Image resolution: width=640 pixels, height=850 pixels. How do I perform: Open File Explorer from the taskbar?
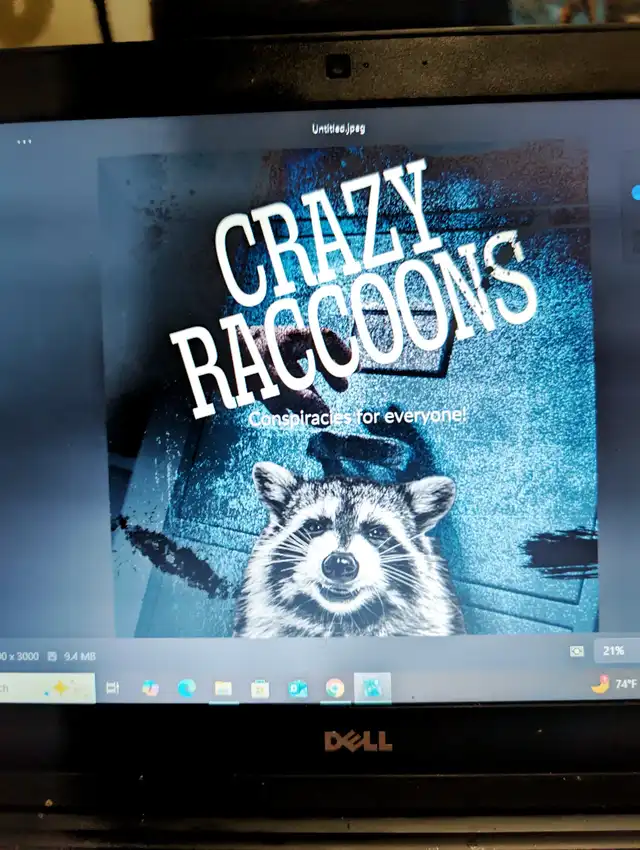pyautogui.click(x=223, y=688)
